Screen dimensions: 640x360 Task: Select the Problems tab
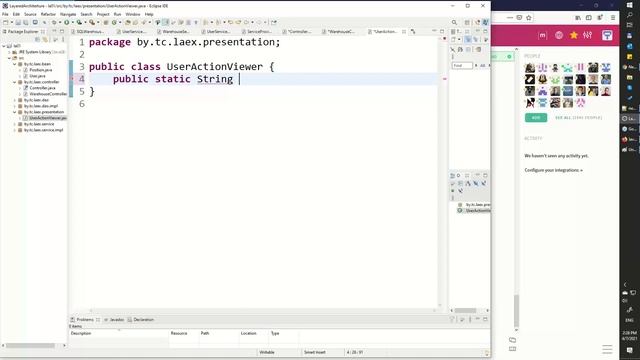[x=85, y=320]
